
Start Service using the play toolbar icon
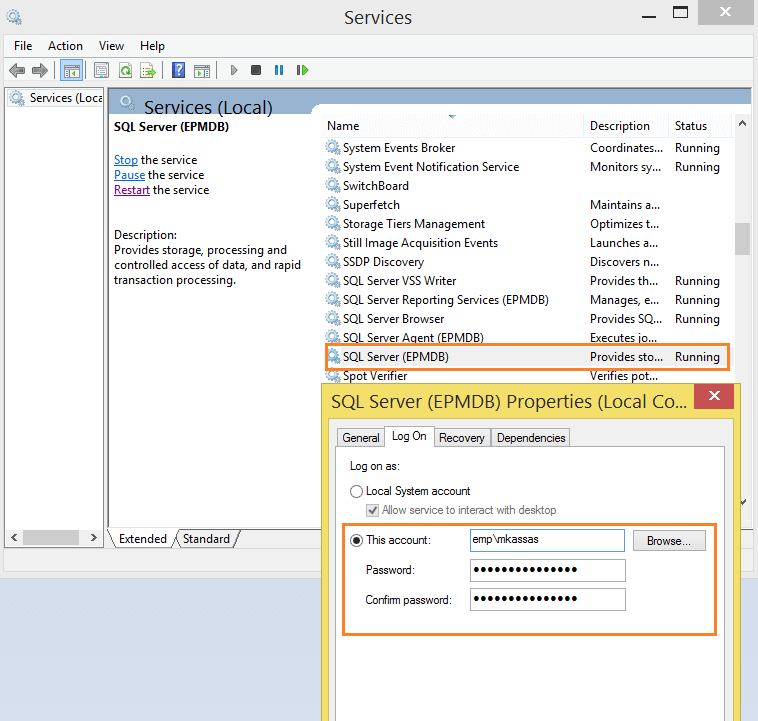click(234, 71)
